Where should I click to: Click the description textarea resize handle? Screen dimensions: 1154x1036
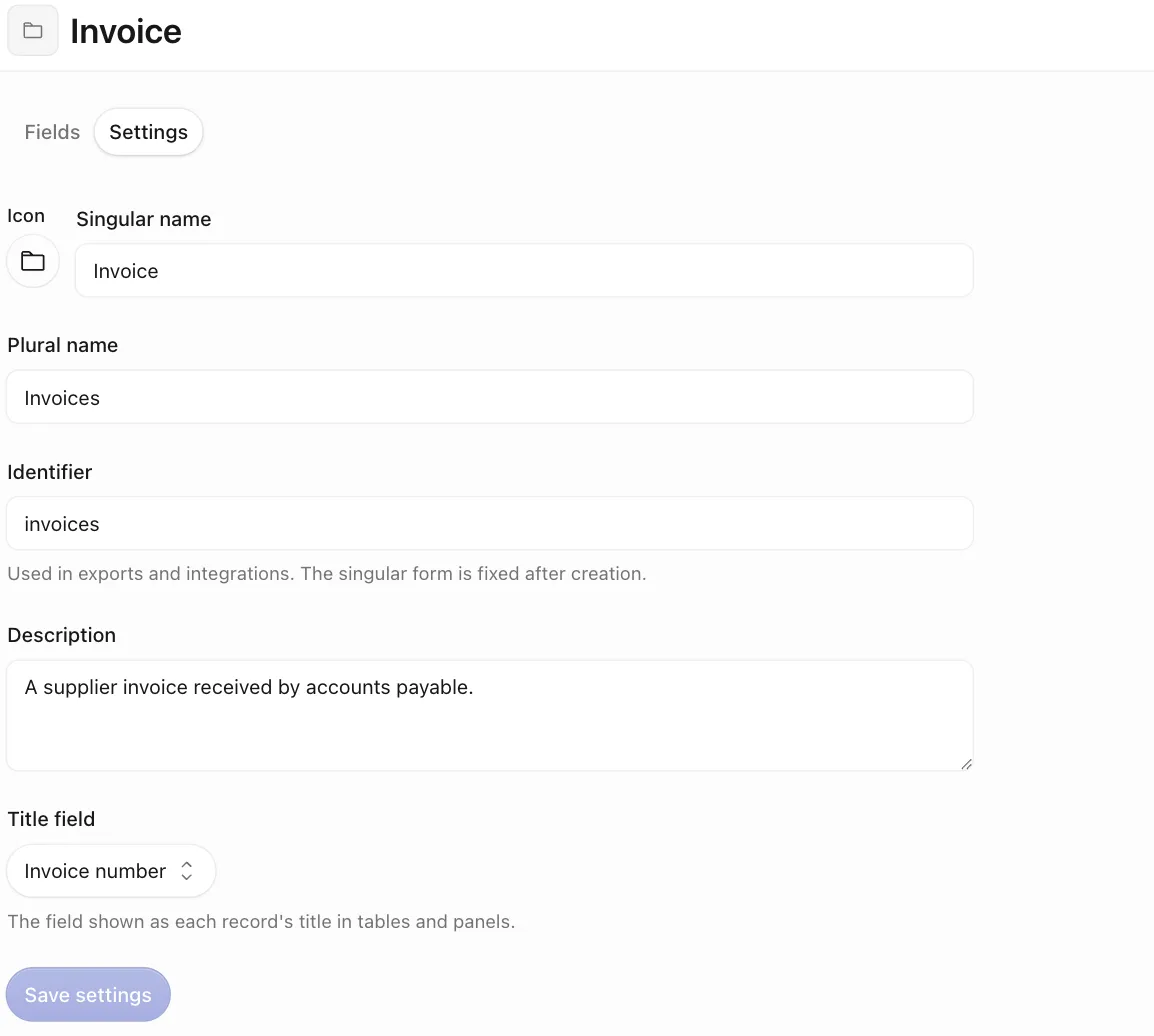[x=966, y=764]
